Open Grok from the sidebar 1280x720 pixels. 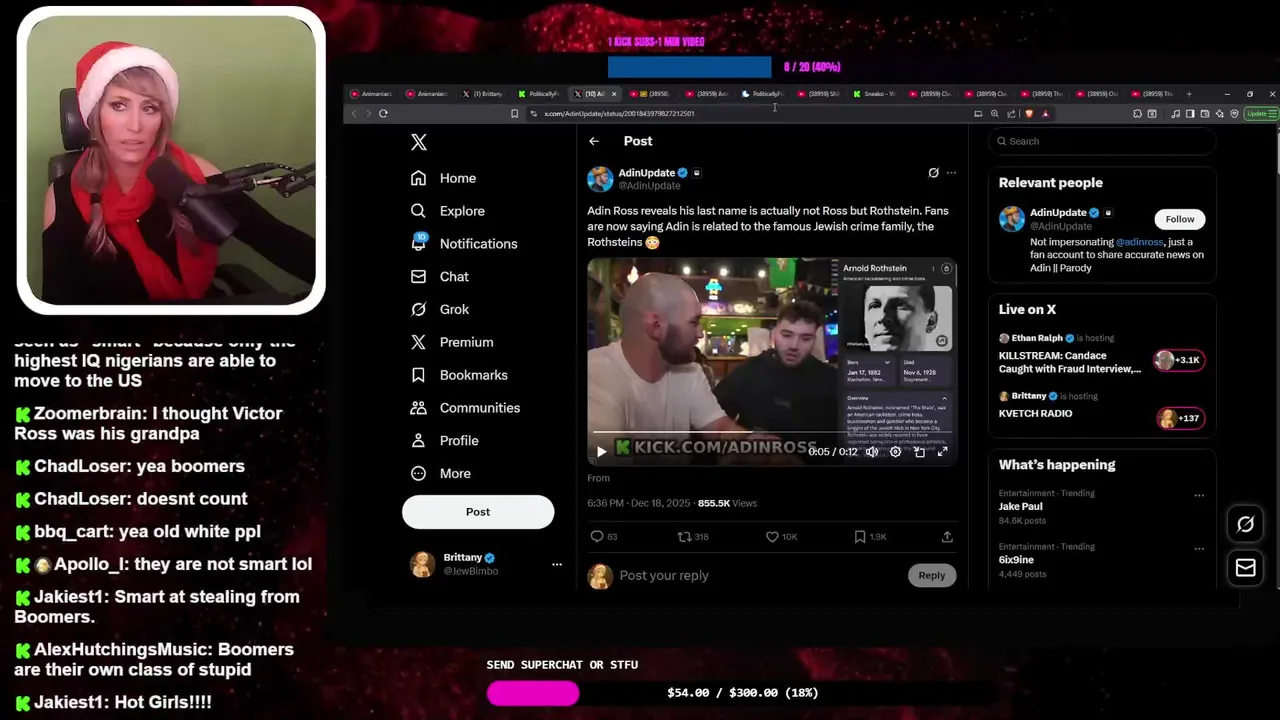[439, 310]
